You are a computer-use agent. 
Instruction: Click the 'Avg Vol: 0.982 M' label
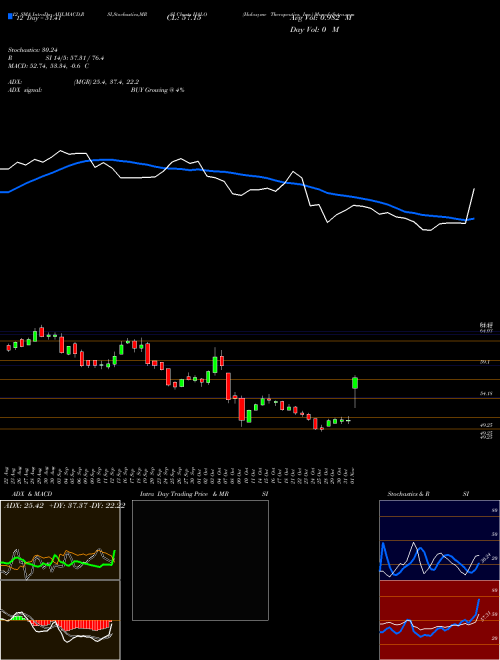tap(322, 18)
